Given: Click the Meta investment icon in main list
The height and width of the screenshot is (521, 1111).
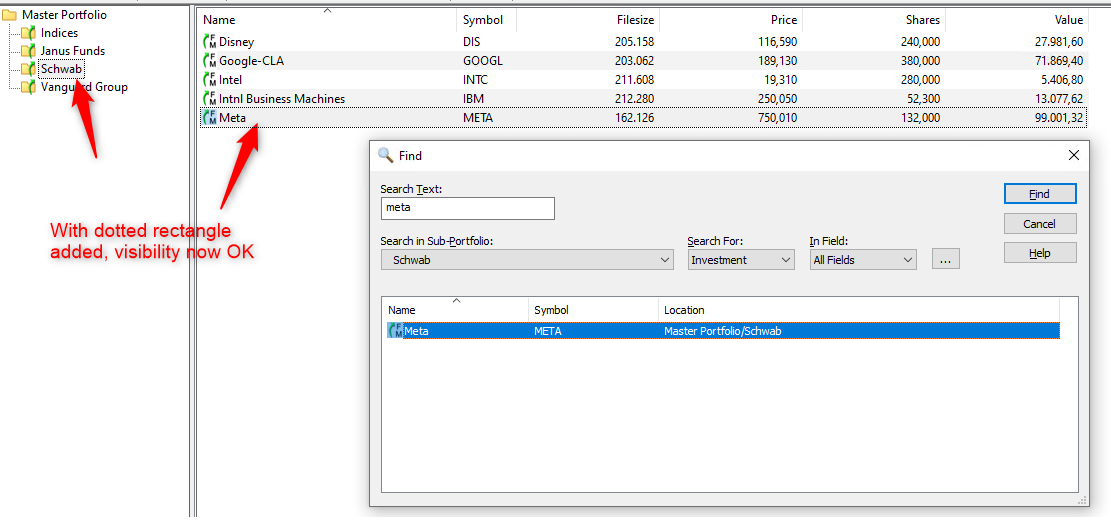Looking at the screenshot, I should (210, 118).
